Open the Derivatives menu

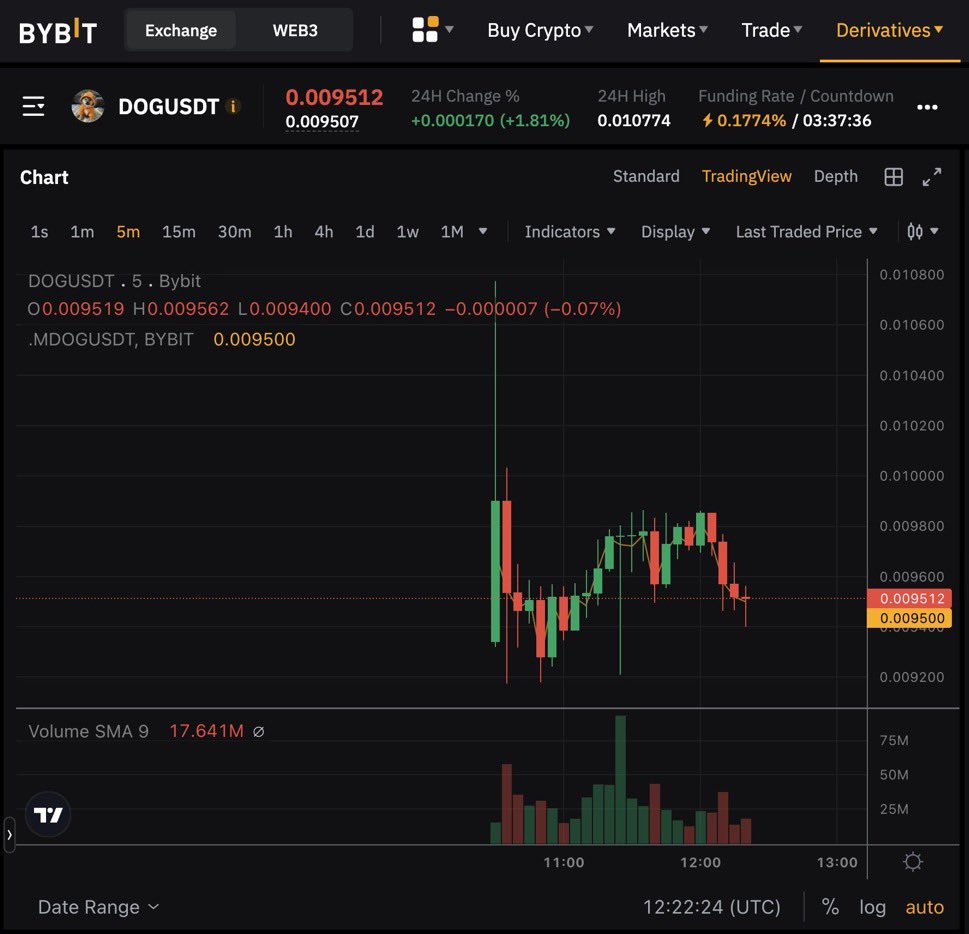click(889, 30)
